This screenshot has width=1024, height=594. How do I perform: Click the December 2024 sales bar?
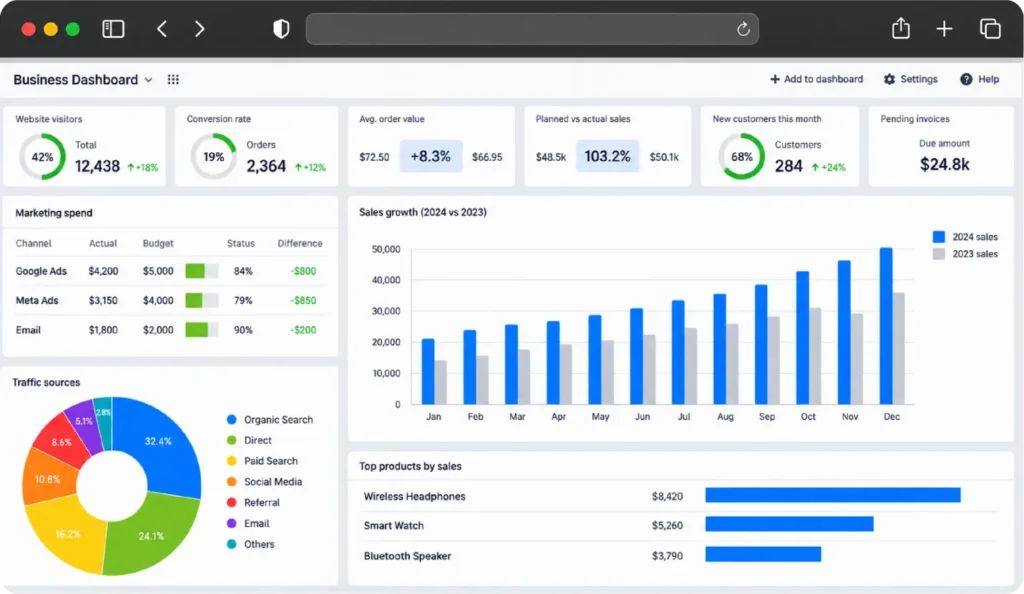(x=886, y=326)
